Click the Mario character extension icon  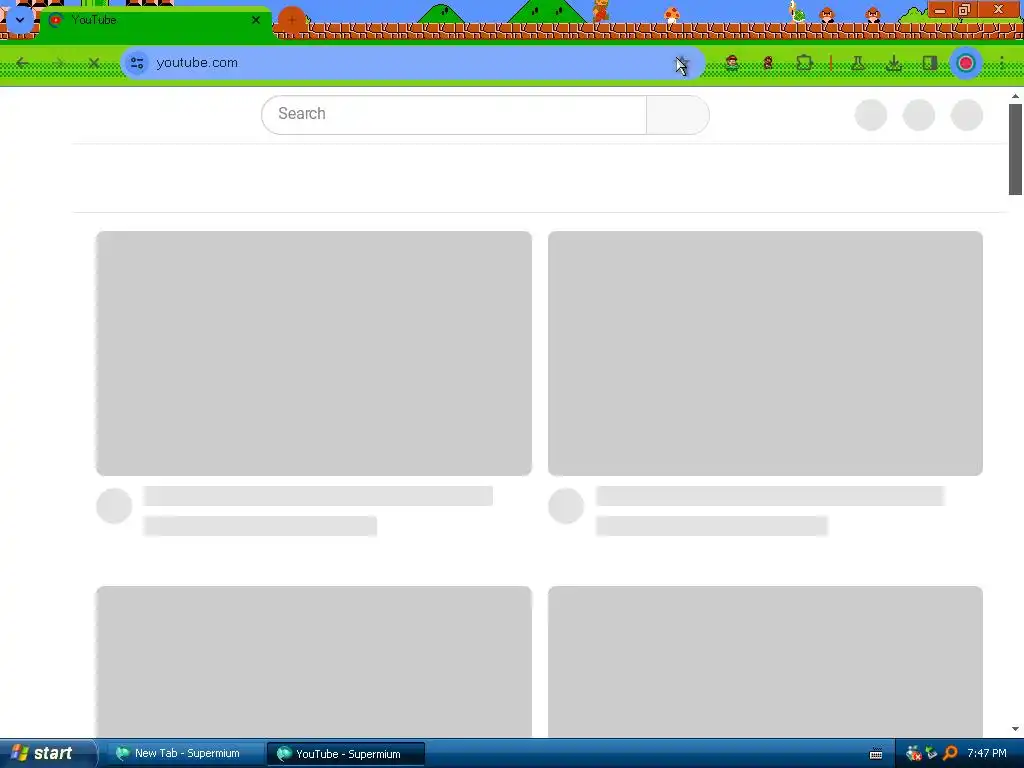732,63
